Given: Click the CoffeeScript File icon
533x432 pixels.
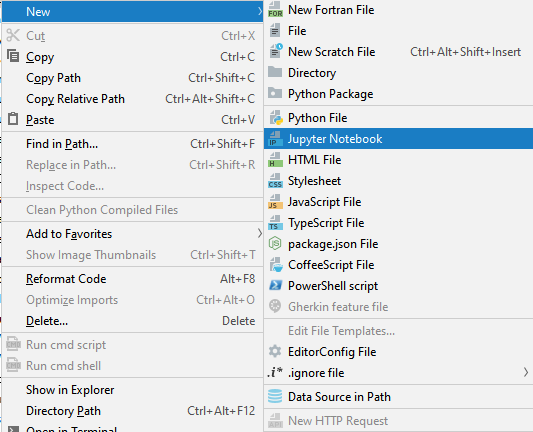Looking at the screenshot, I should tap(276, 264).
